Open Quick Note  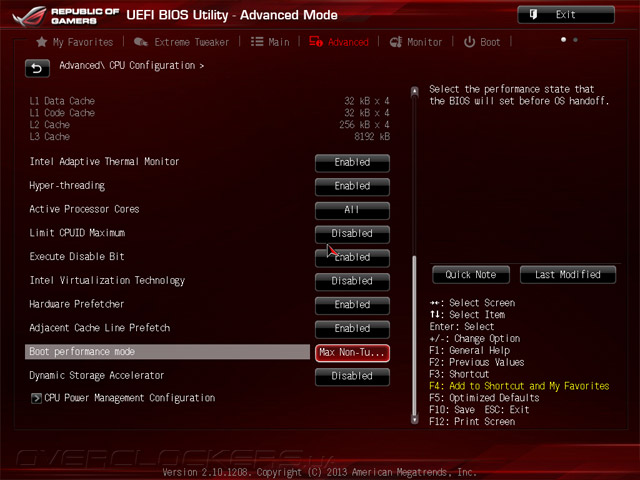point(471,275)
